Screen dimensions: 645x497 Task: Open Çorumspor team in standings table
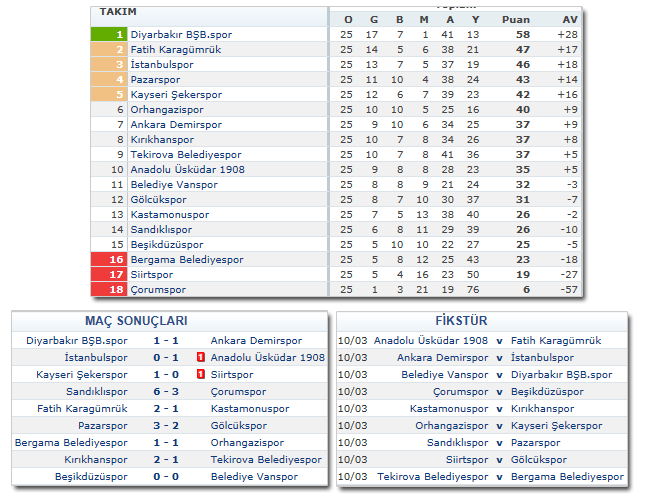[158, 289]
